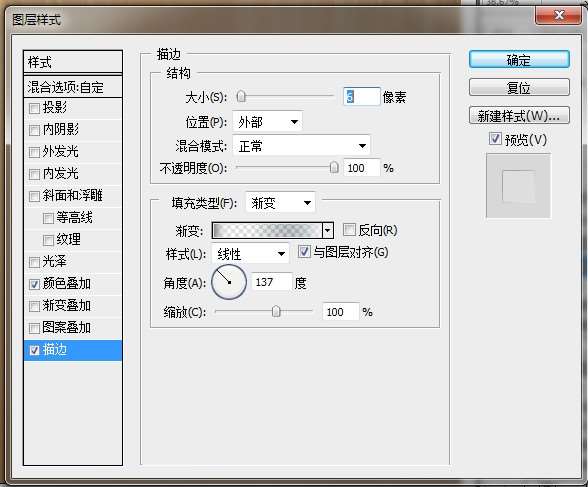Disable the 颜色叠加 checkbox
The height and width of the screenshot is (487, 588).
click(x=34, y=284)
